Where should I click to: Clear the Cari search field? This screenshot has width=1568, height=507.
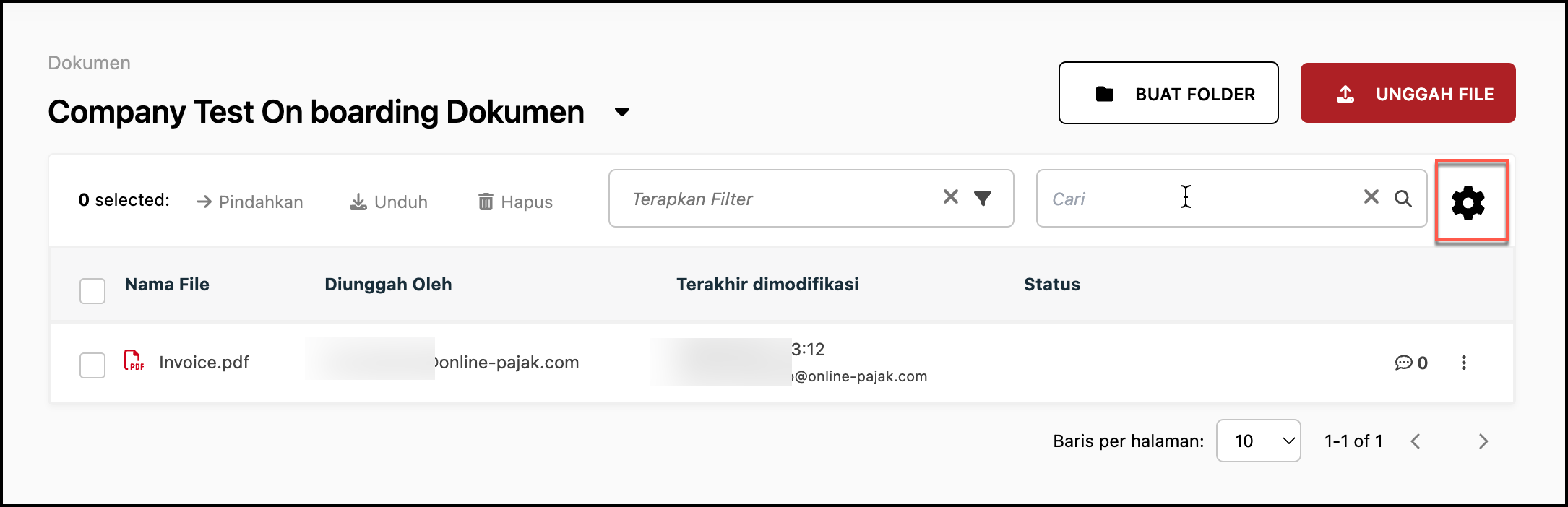[x=1371, y=196]
